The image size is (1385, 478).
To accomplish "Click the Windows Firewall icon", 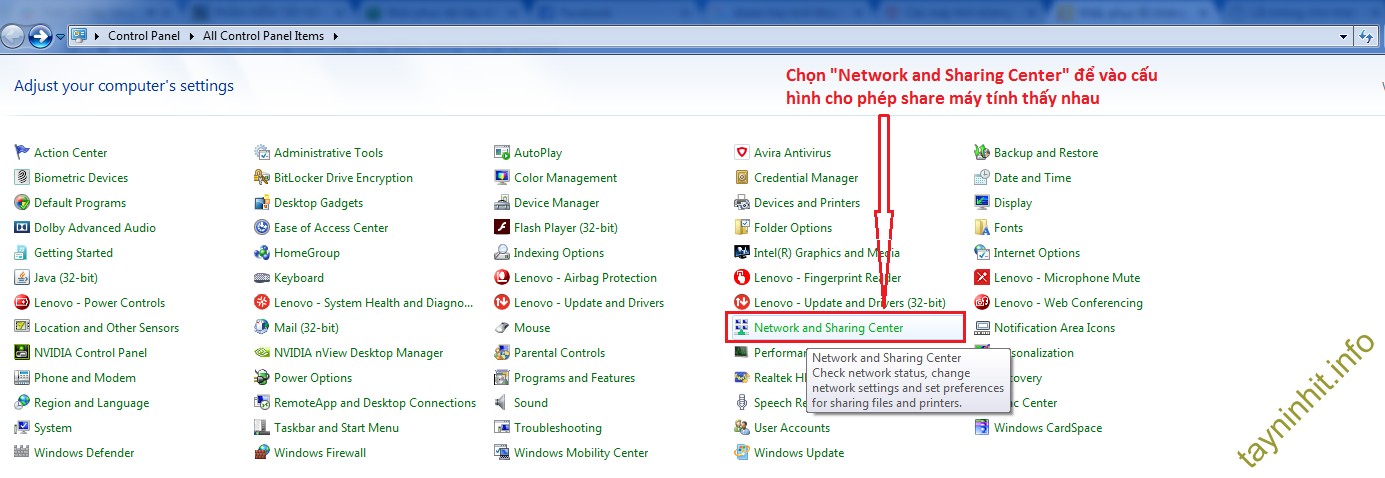I will click(262, 453).
